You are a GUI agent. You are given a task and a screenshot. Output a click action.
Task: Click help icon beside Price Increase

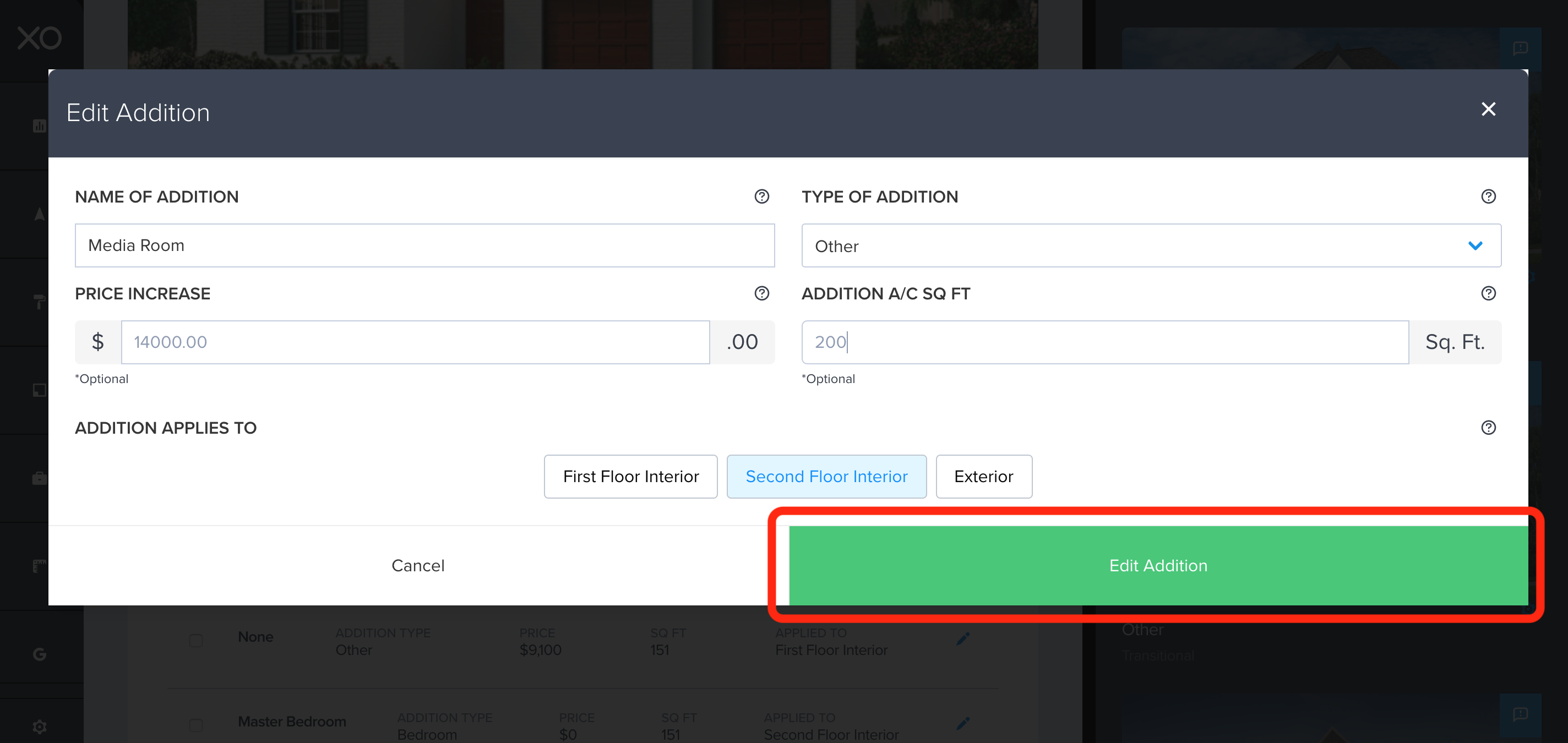coord(761,293)
